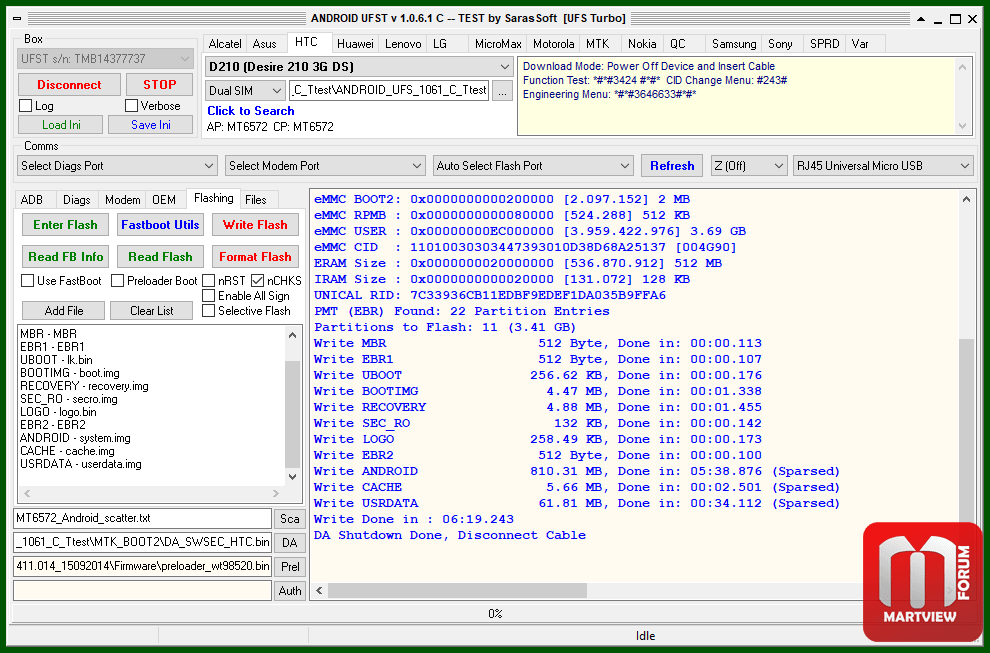
Task: Toggle the nCHKS checkbox
Action: (x=258, y=281)
